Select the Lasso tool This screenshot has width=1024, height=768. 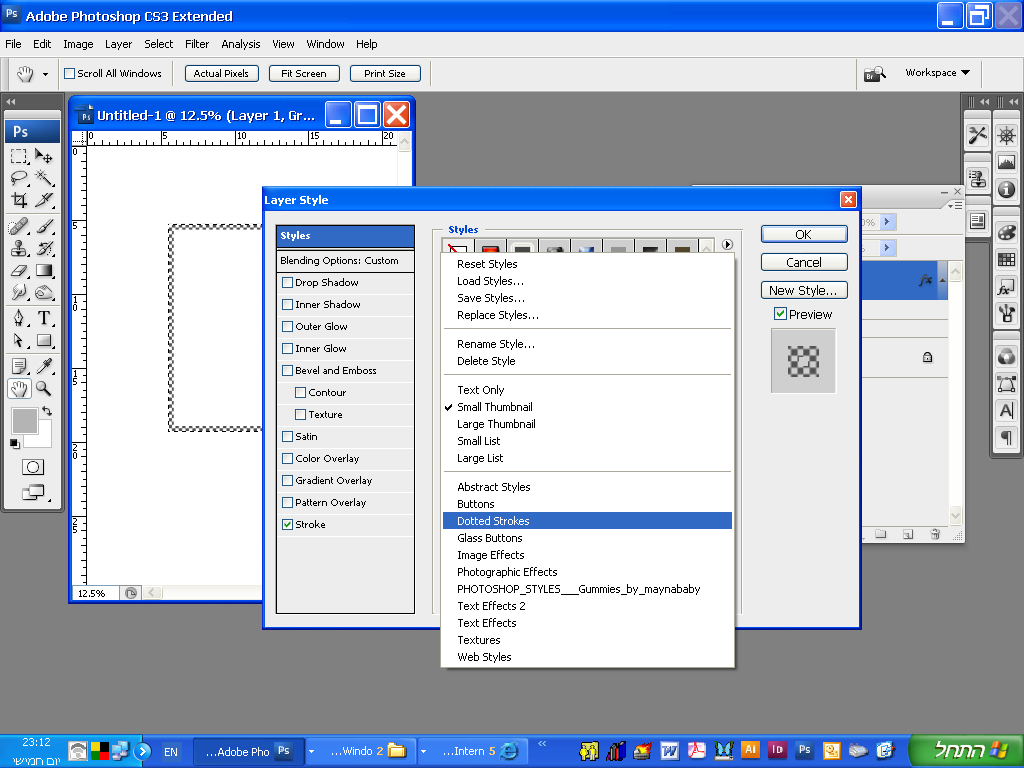coord(18,178)
